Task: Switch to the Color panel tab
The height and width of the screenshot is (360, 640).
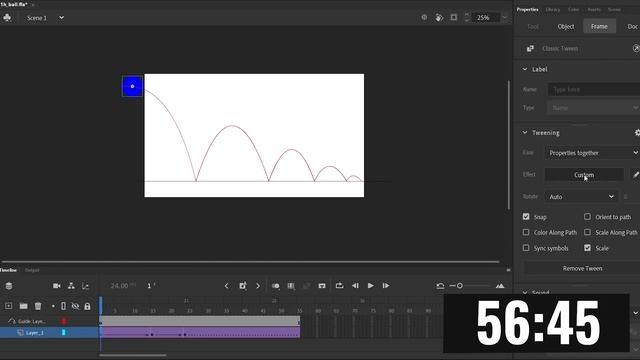Action: [573, 9]
